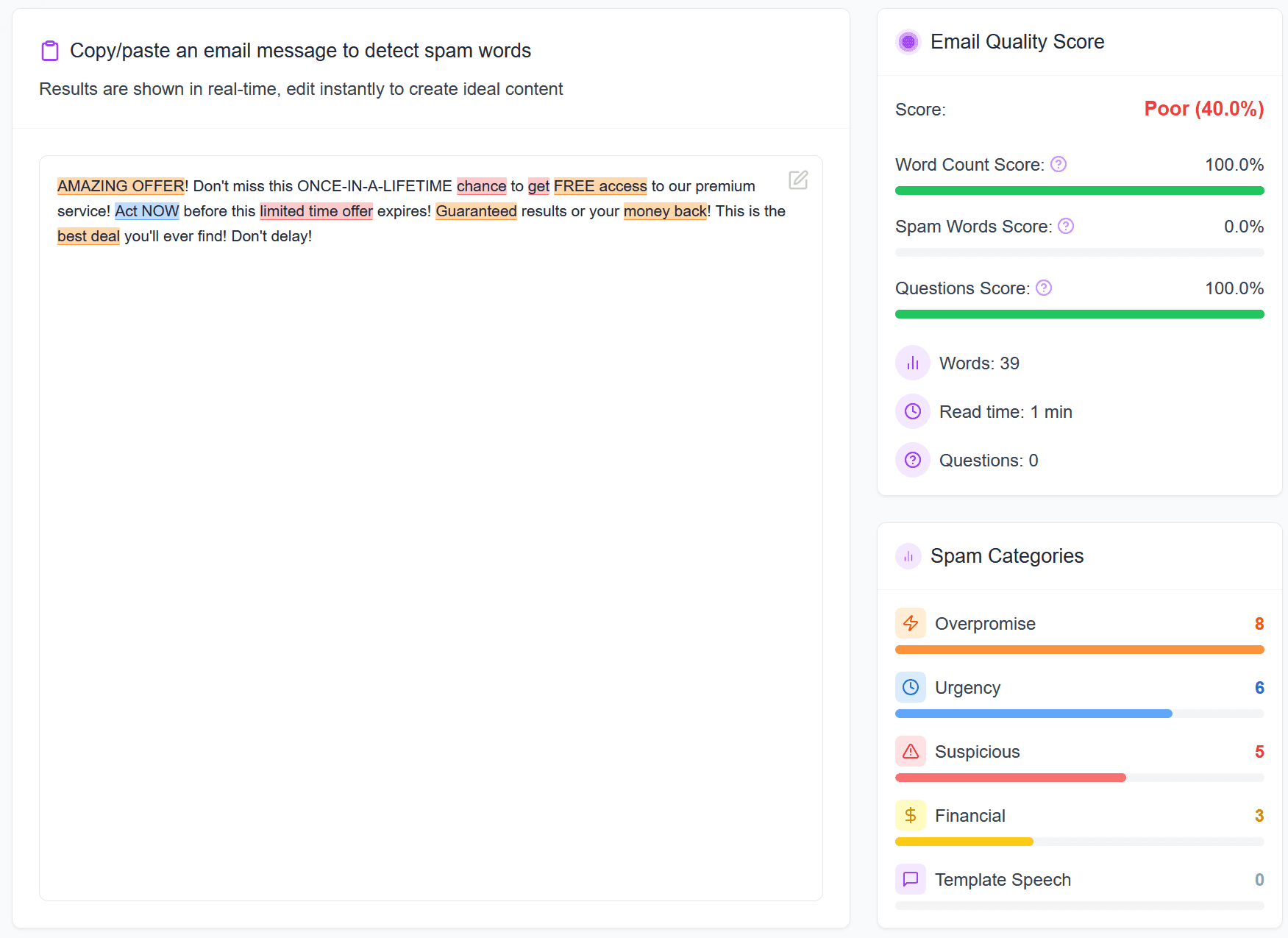Click the Spam Categories header chart icon
Screen dimensions: 1288x938
(908, 556)
